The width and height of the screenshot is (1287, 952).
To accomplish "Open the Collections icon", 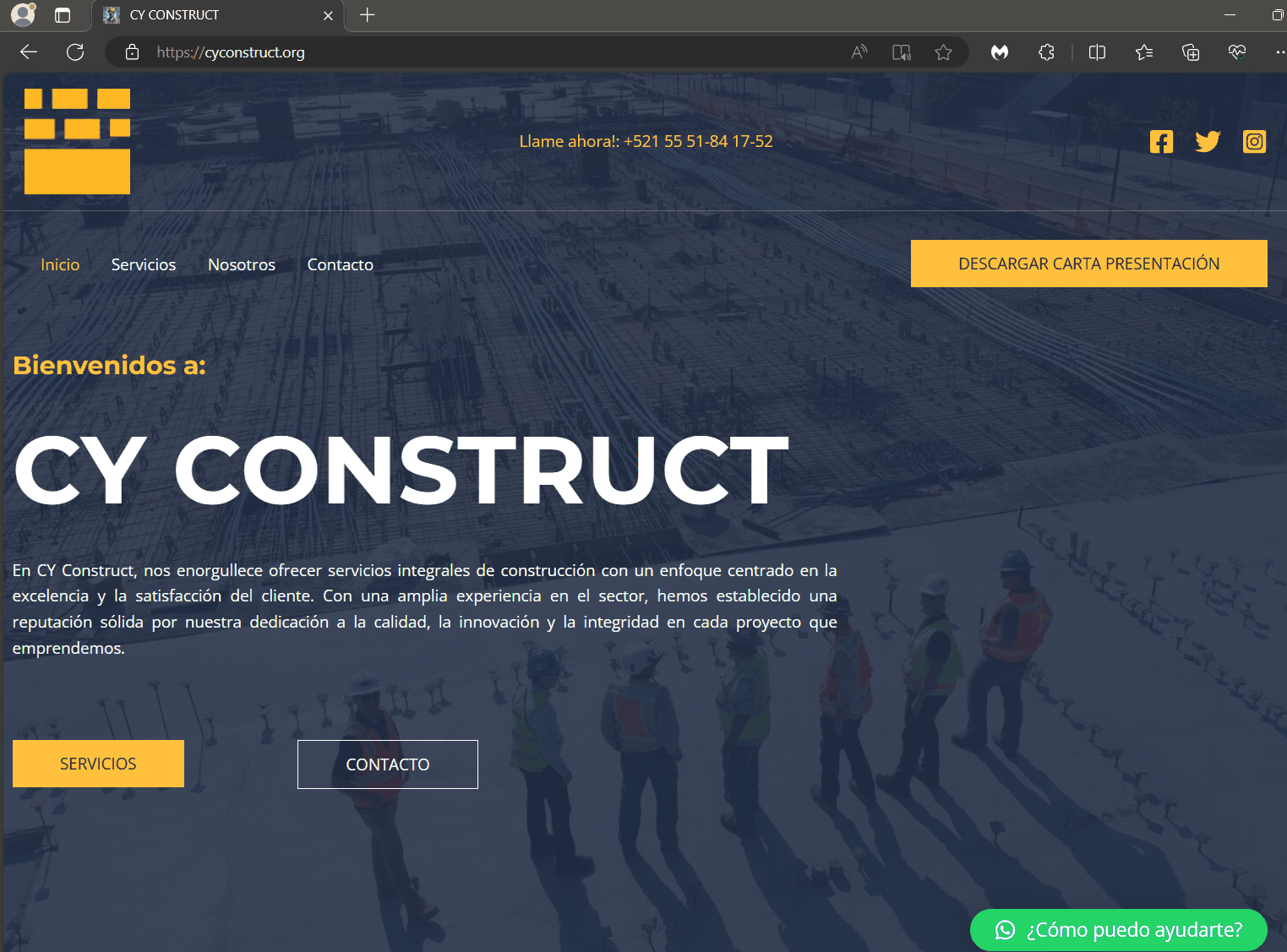I will (1191, 52).
